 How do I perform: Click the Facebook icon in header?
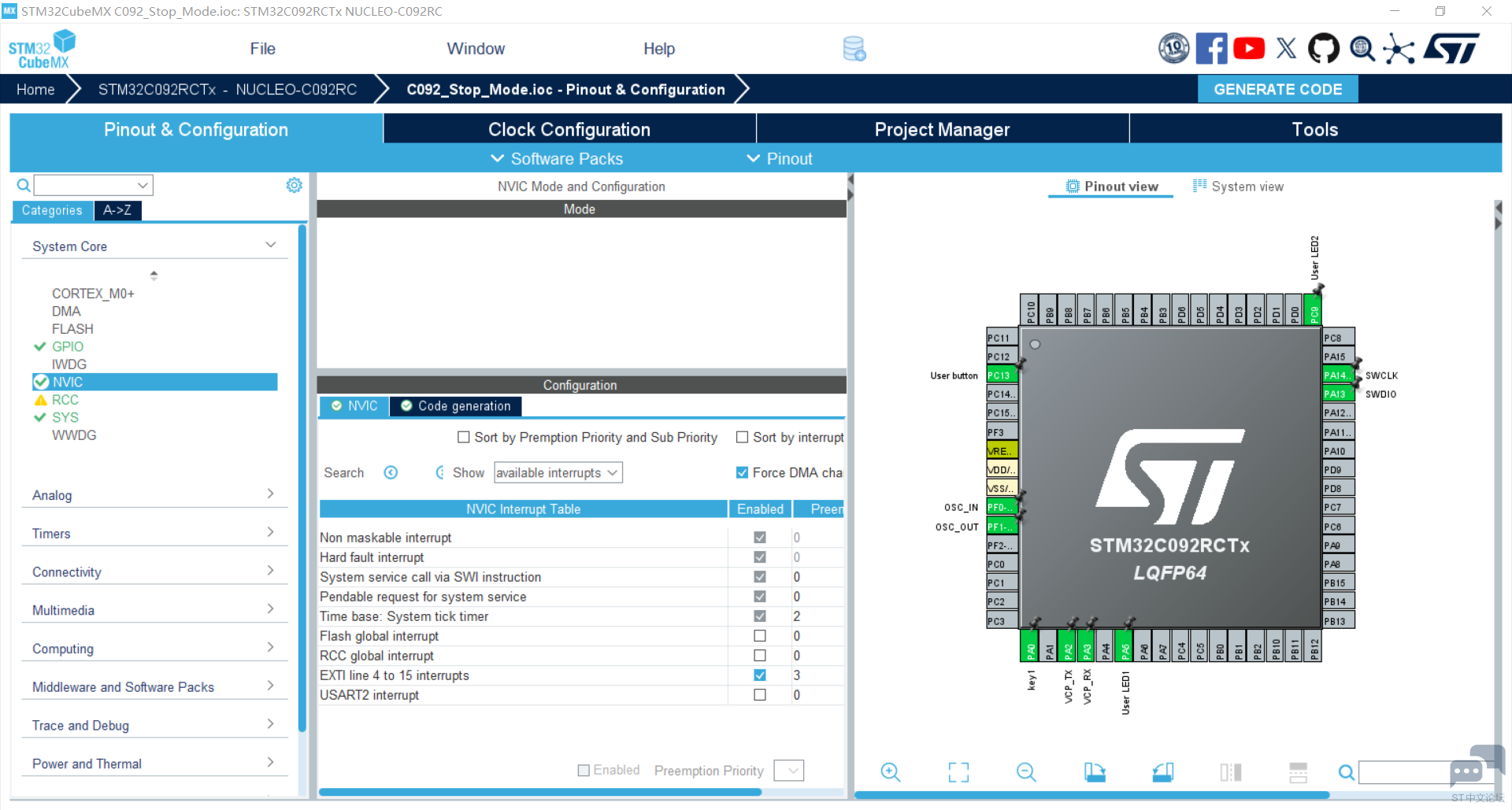coord(1211,49)
